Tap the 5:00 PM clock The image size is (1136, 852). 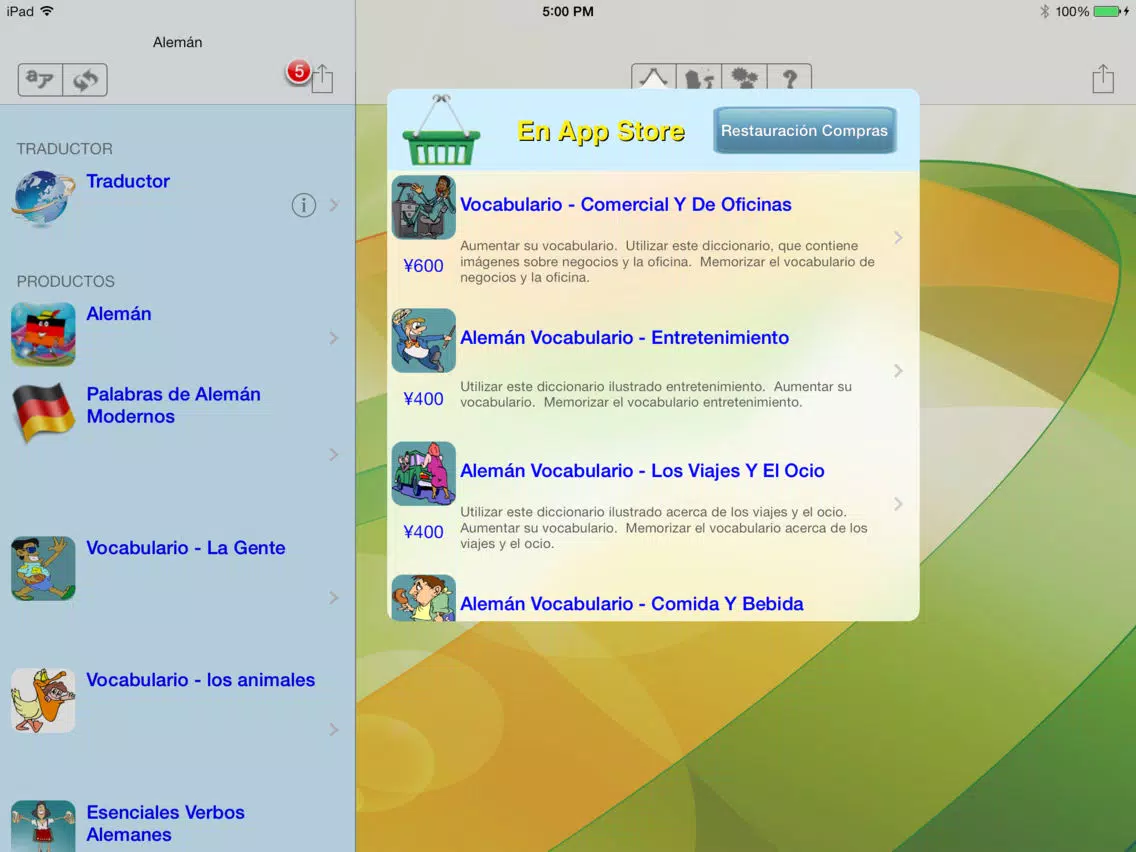coord(568,12)
